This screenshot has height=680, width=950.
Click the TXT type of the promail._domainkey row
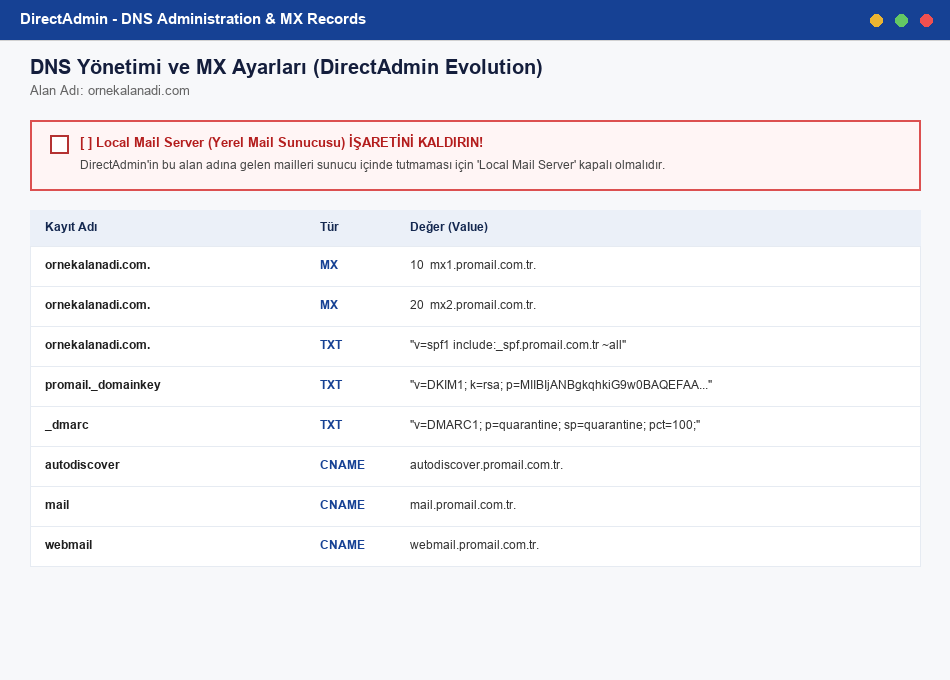(331, 385)
